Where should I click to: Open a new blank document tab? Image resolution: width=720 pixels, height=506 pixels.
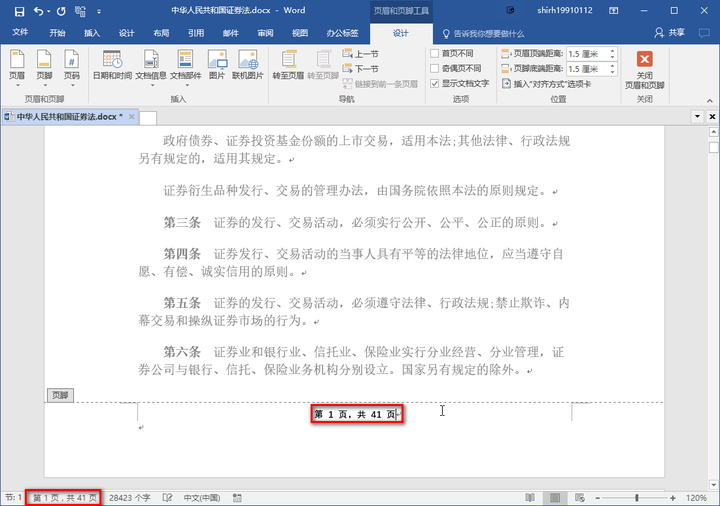click(x=148, y=118)
